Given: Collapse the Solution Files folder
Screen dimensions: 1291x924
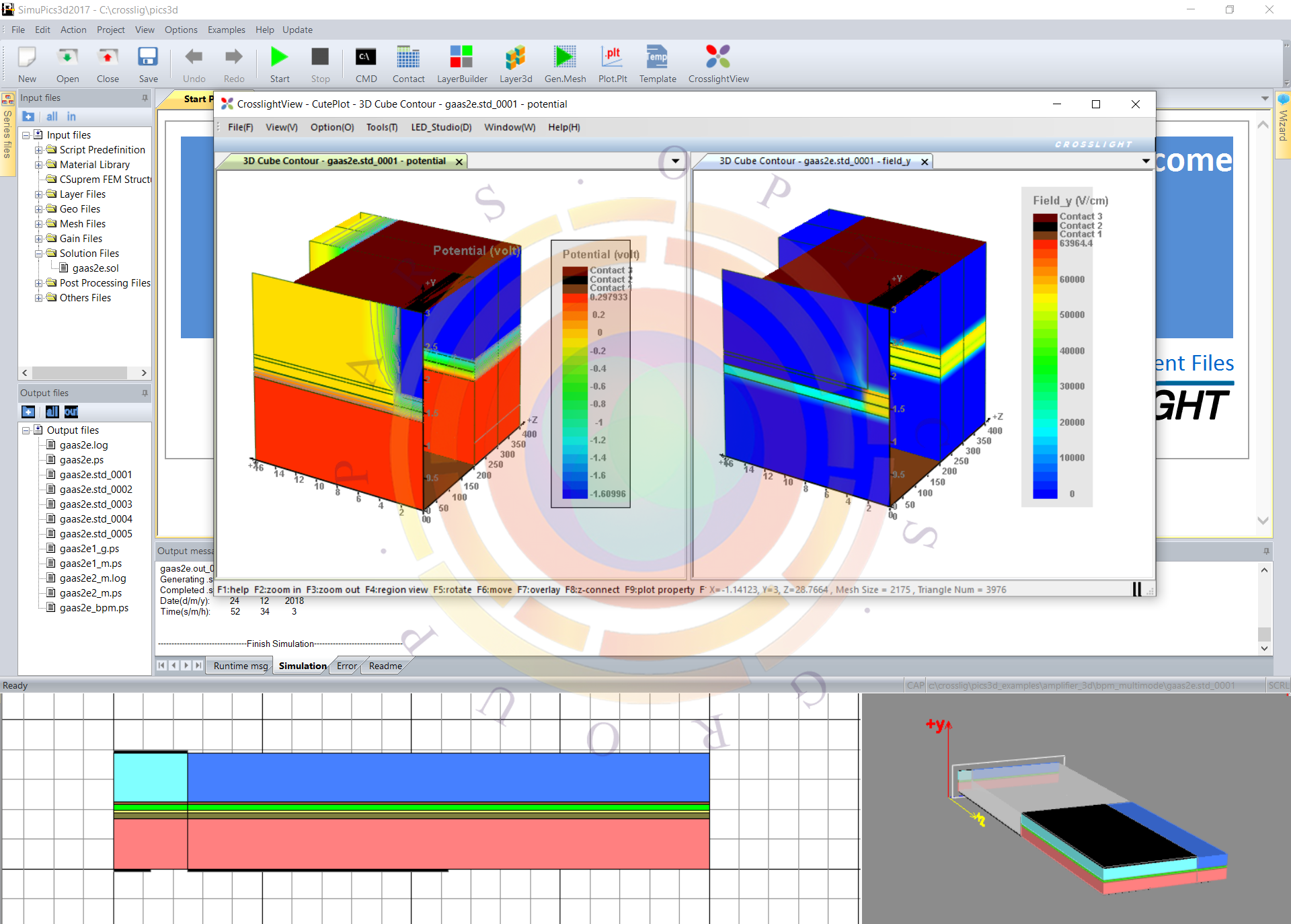Looking at the screenshot, I should pyautogui.click(x=38, y=254).
